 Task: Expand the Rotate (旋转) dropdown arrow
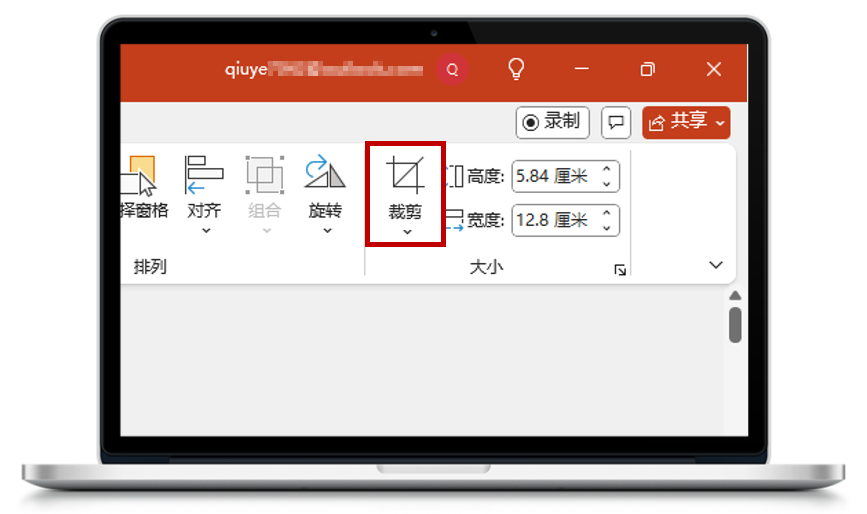tap(326, 231)
